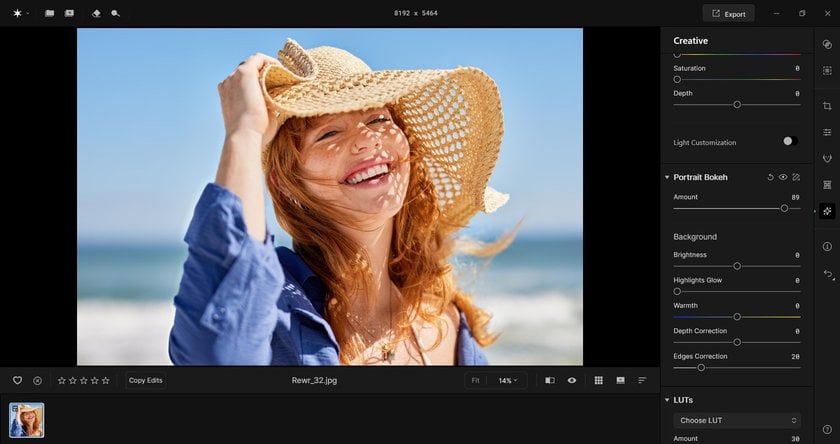Mark the photo as favorite with the heart
Screen dimensions: 840x444
click(18, 380)
